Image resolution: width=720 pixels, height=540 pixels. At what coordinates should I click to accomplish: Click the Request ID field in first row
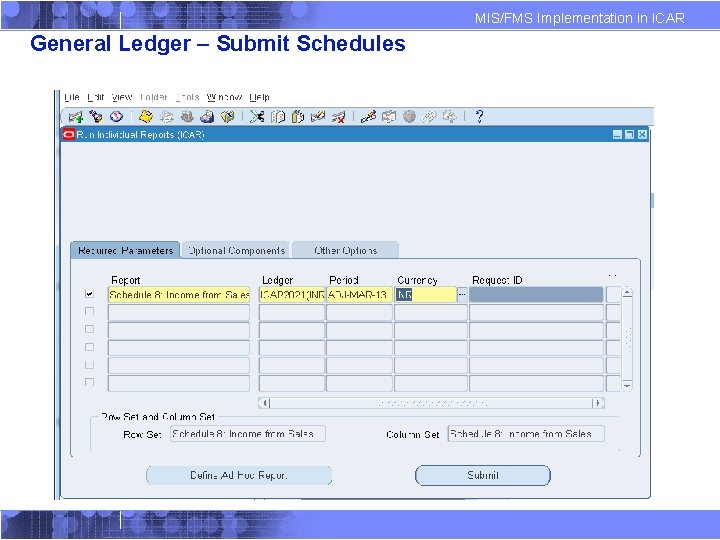click(536, 294)
